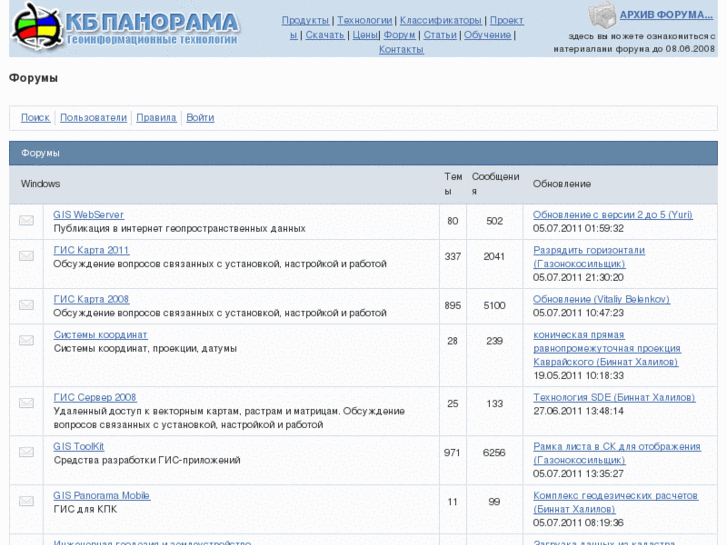Screen dimensions: 727x545
Task: Open the АРХИВ ФОРУМА link
Action: (x=666, y=15)
